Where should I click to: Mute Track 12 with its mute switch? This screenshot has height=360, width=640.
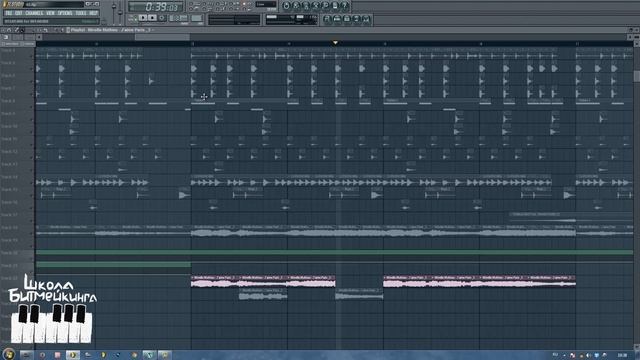[x=32, y=158]
